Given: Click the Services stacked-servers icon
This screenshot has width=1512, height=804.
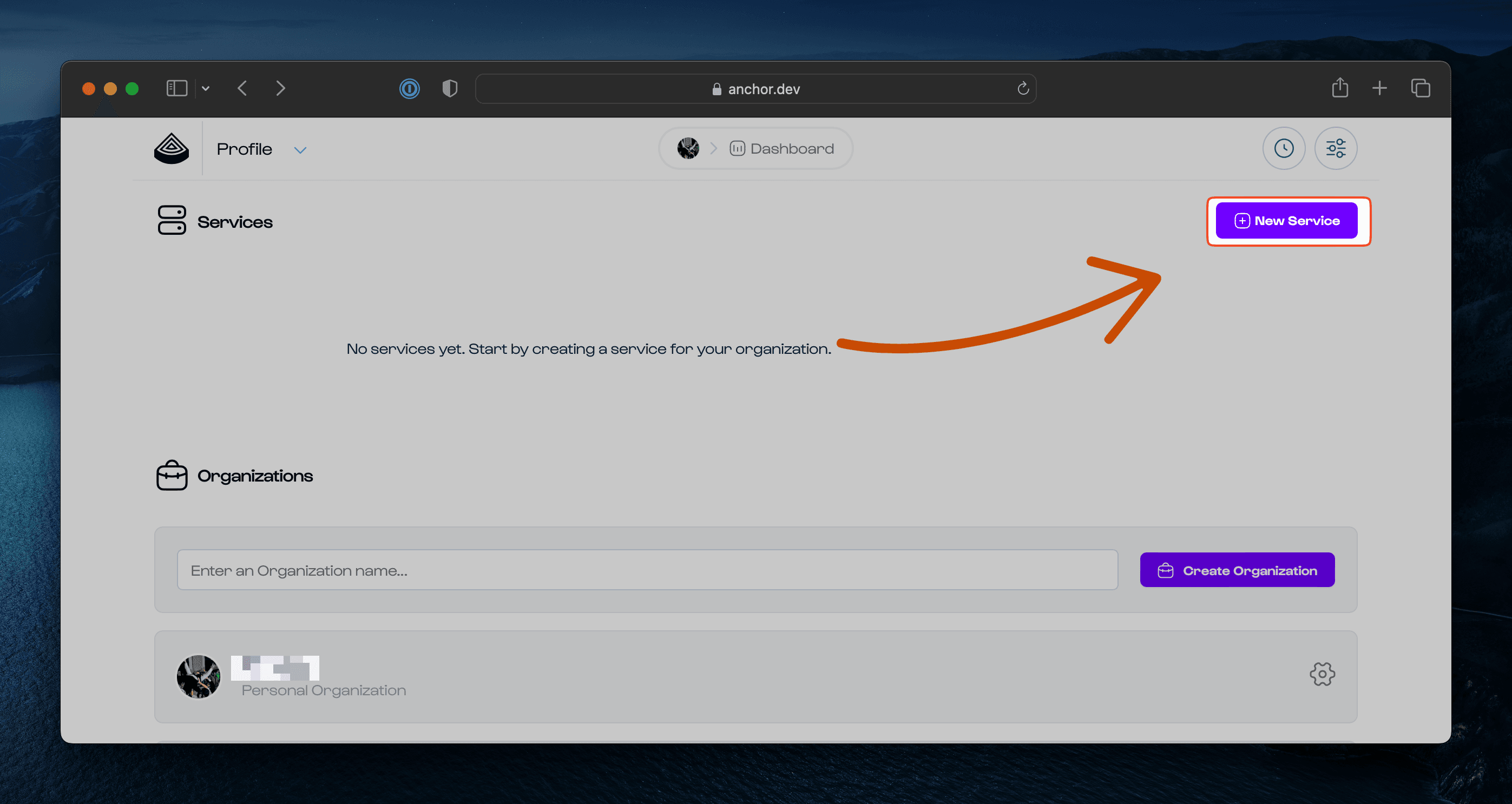Looking at the screenshot, I should coord(171,221).
